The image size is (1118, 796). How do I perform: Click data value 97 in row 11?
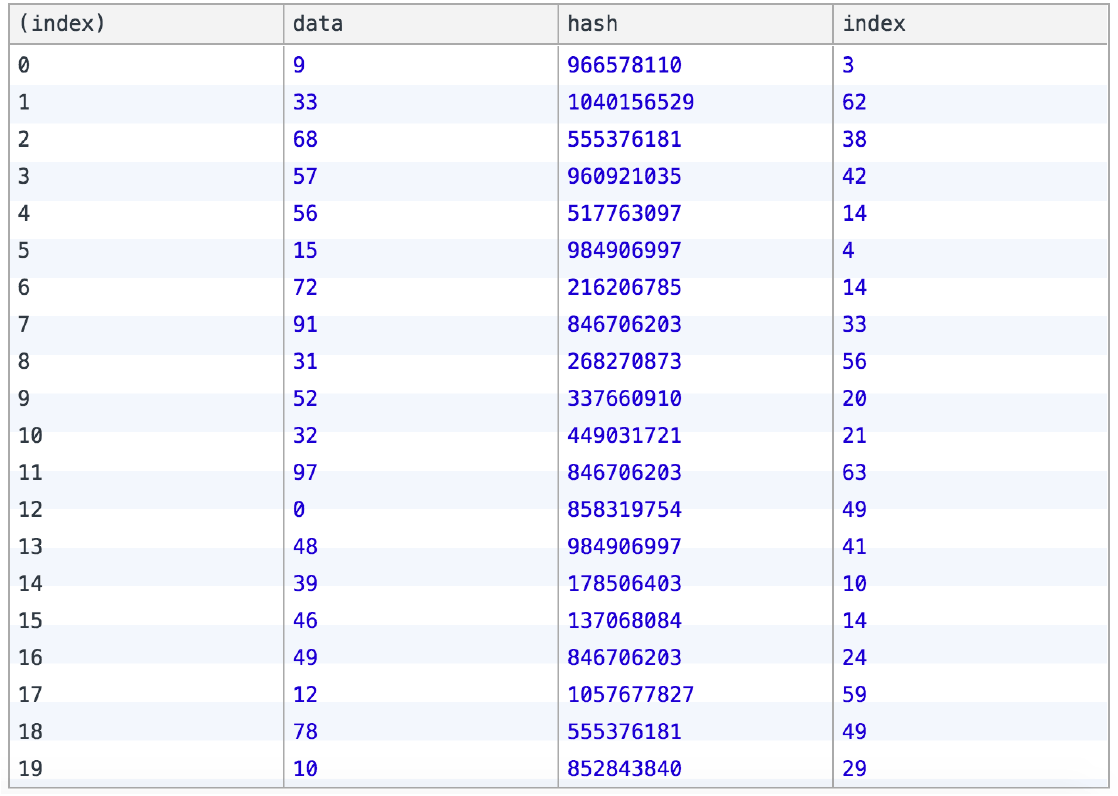coord(305,474)
